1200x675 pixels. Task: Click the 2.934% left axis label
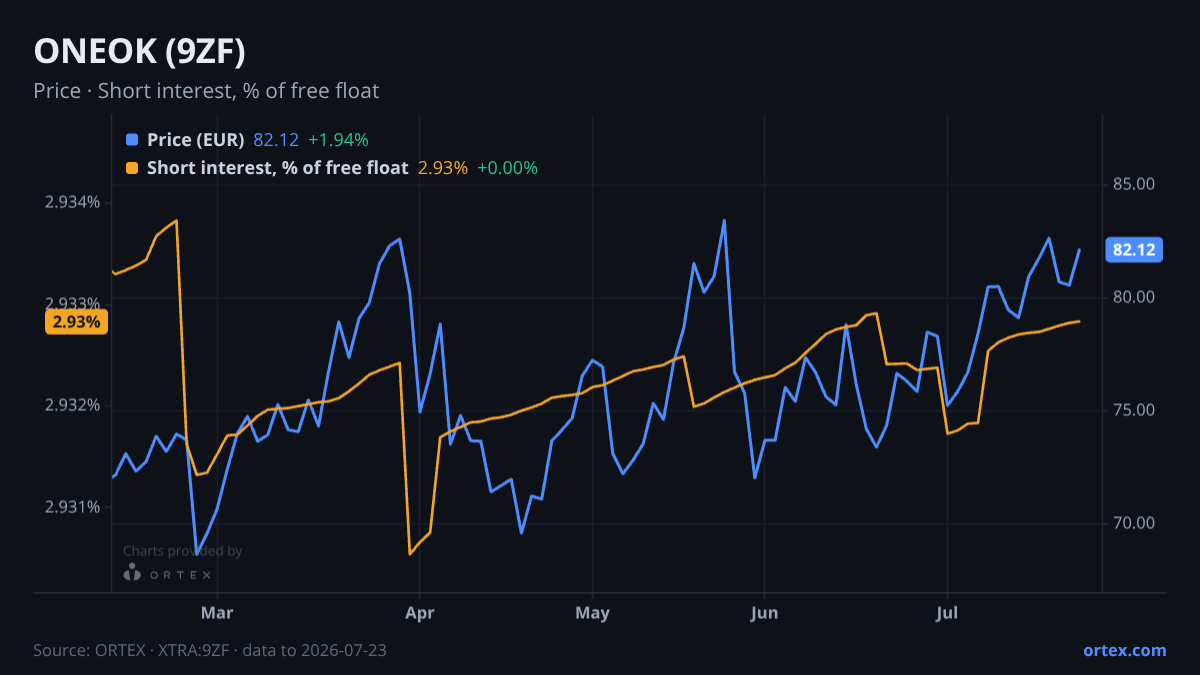(72, 202)
